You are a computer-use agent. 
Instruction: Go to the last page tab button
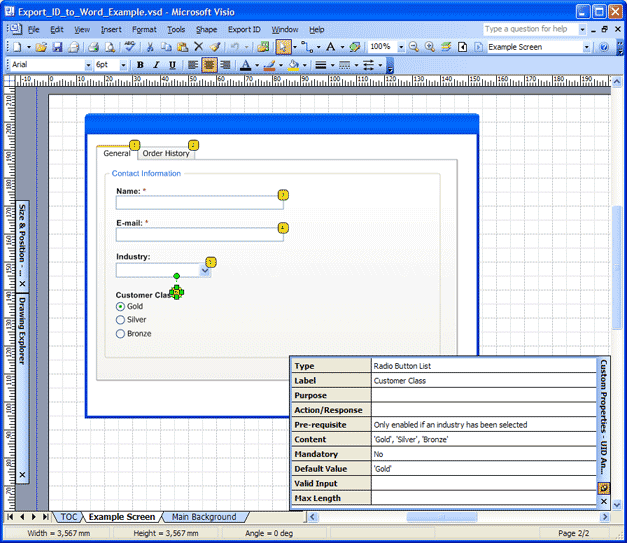(x=46, y=517)
